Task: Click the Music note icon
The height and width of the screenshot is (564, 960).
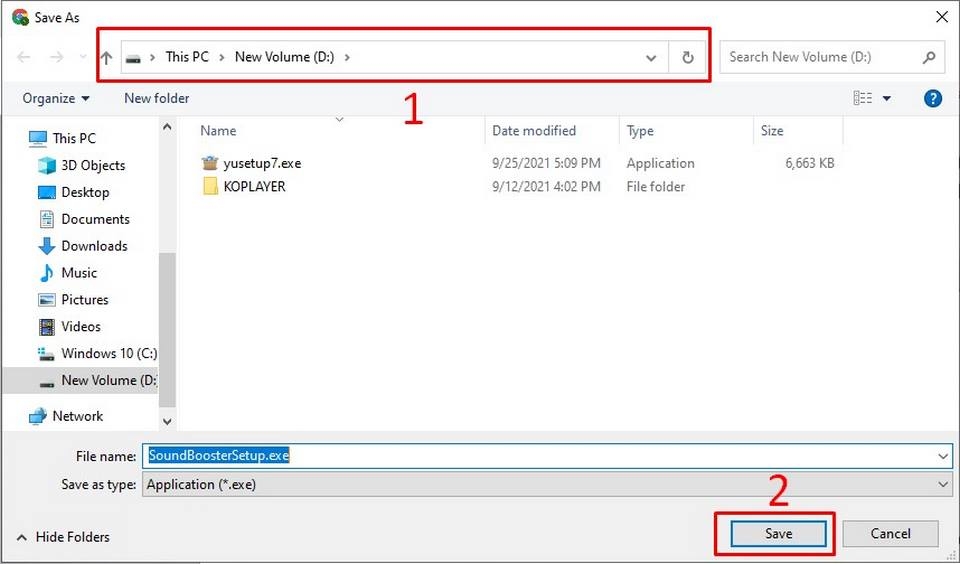Action: [x=47, y=273]
